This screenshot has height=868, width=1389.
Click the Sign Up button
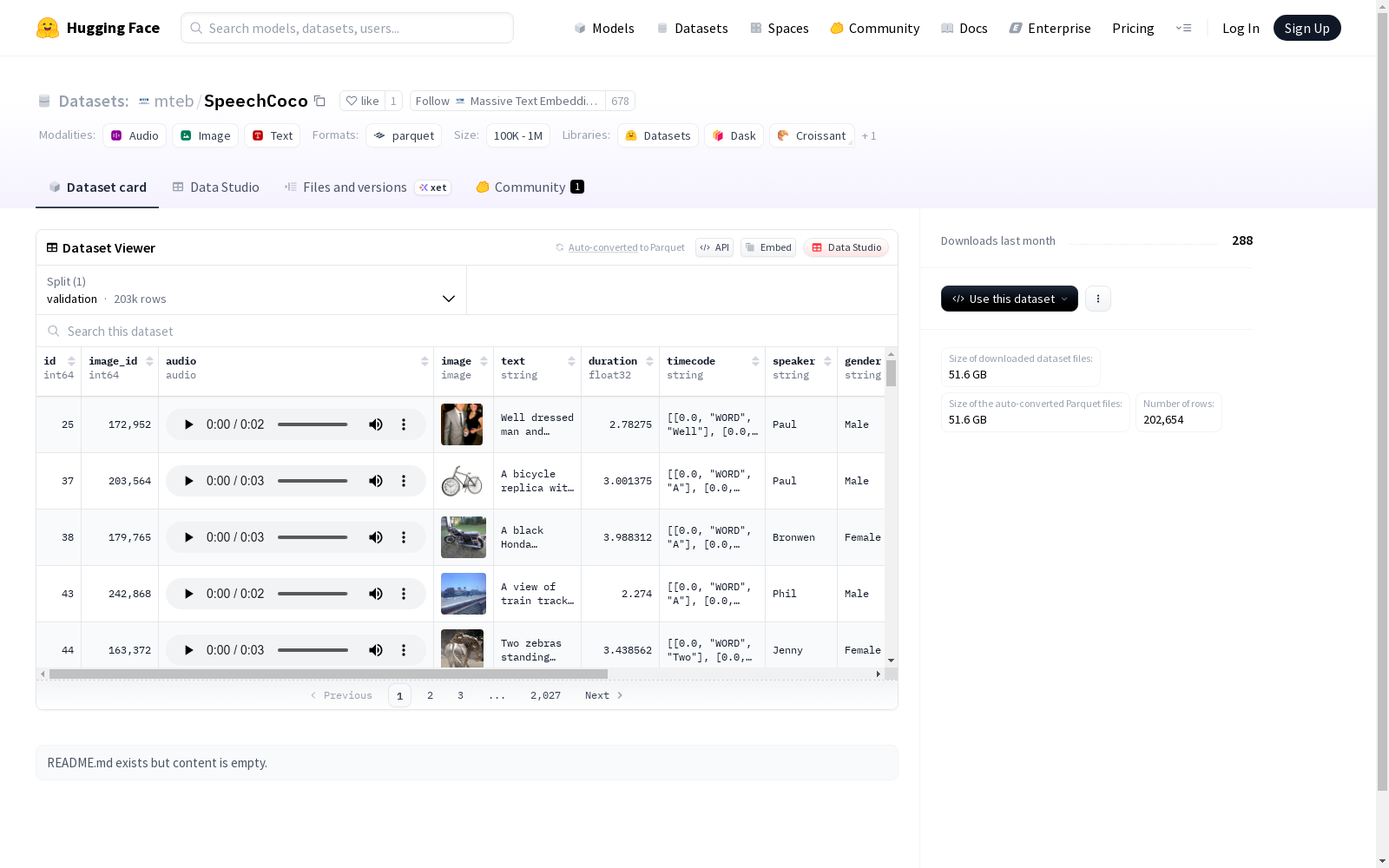[1307, 28]
